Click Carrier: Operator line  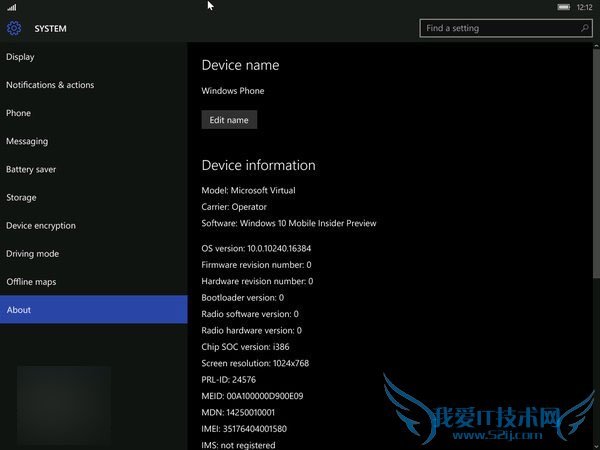click(234, 207)
